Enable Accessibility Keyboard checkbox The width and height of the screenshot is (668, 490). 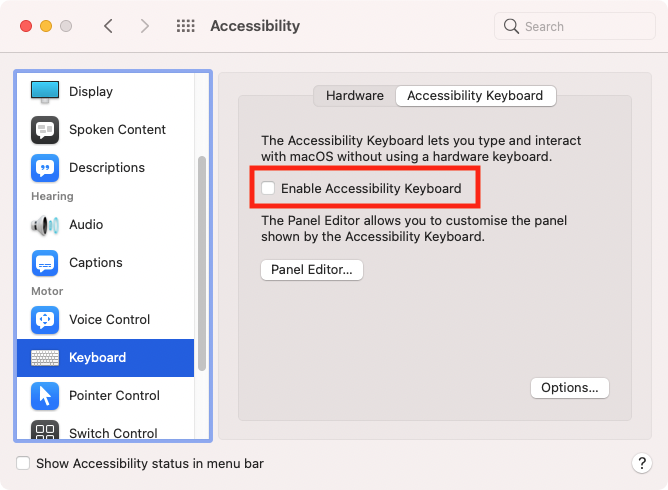pos(268,188)
